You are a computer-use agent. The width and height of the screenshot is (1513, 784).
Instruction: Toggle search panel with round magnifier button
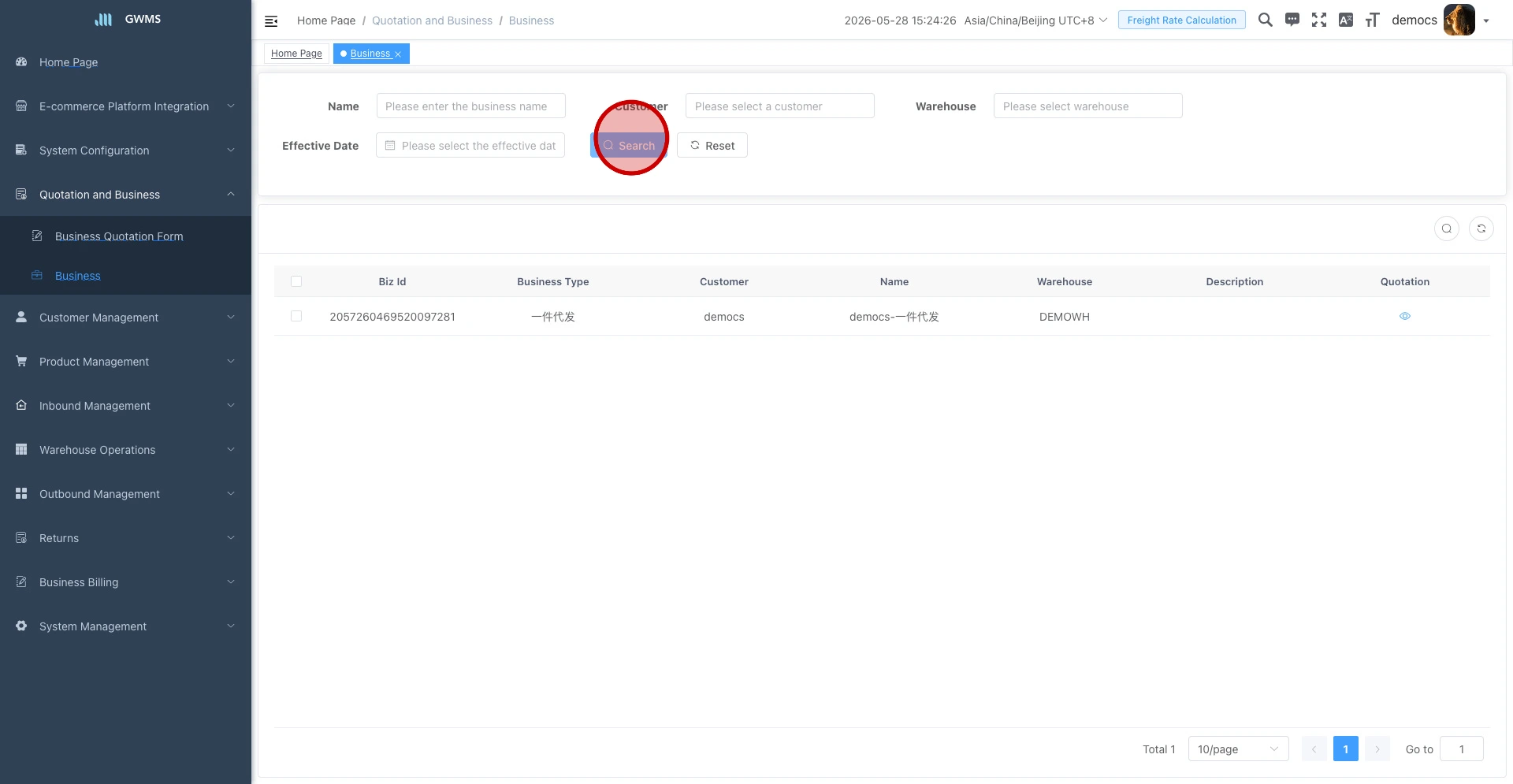click(x=1447, y=229)
